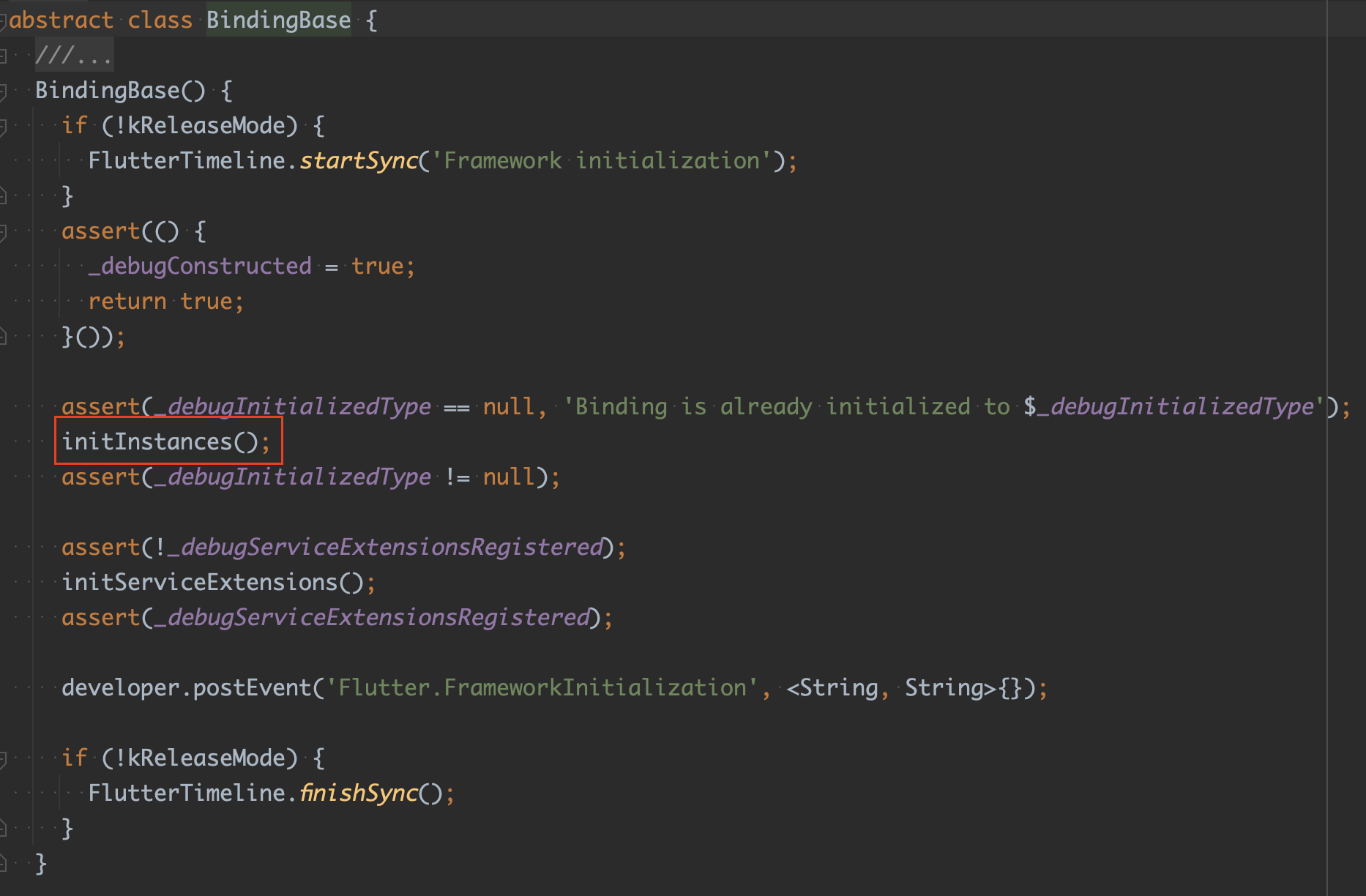Screen dimensions: 1366x896
Task: Click the startSync method call
Action: pos(359,161)
